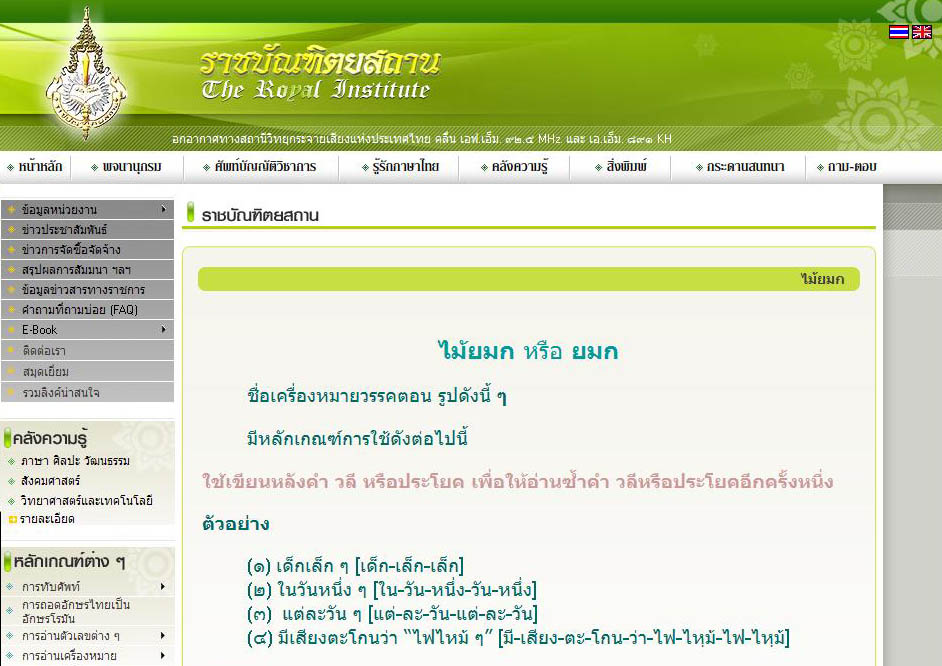Switch site language with Thai flag icon
942x666 pixels.
point(899,31)
